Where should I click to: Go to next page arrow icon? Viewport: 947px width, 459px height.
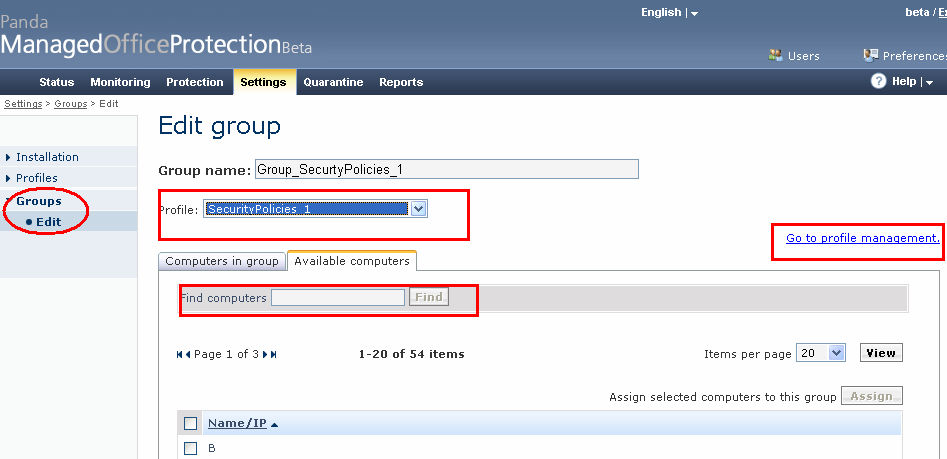coord(265,355)
